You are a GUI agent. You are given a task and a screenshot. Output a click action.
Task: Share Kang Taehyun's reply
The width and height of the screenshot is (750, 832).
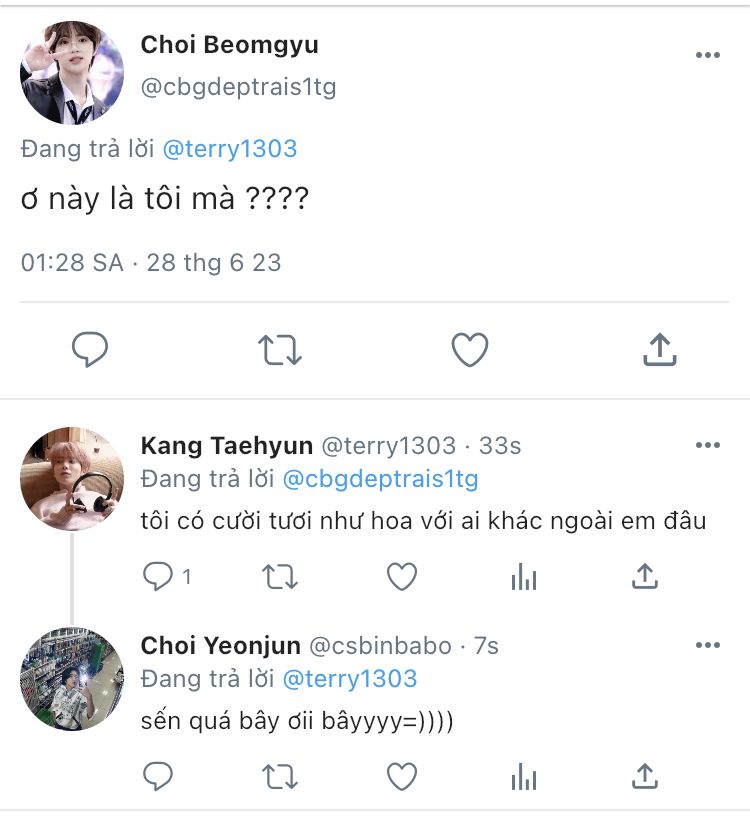tap(645, 576)
